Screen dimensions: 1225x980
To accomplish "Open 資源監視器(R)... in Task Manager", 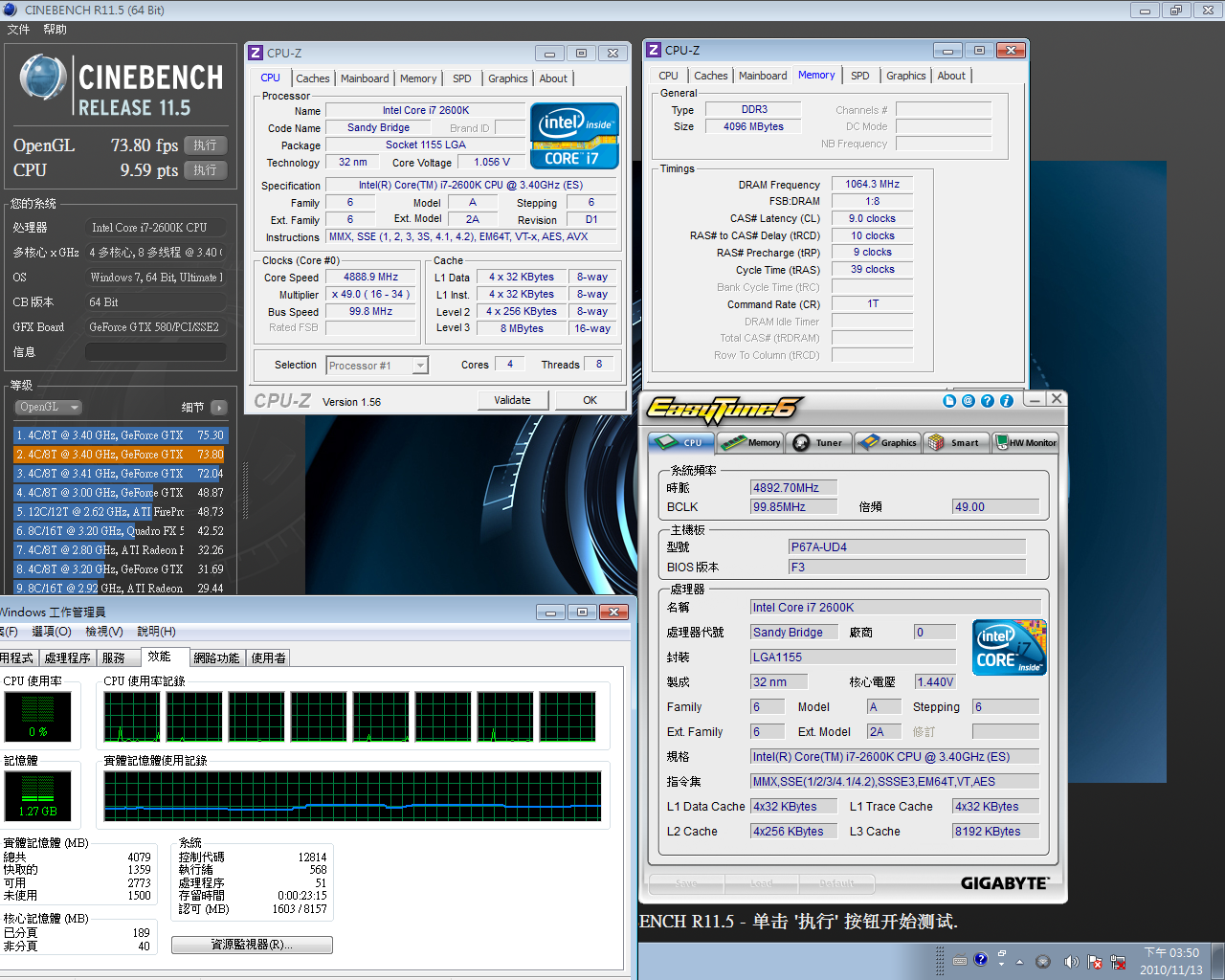I will (252, 945).
